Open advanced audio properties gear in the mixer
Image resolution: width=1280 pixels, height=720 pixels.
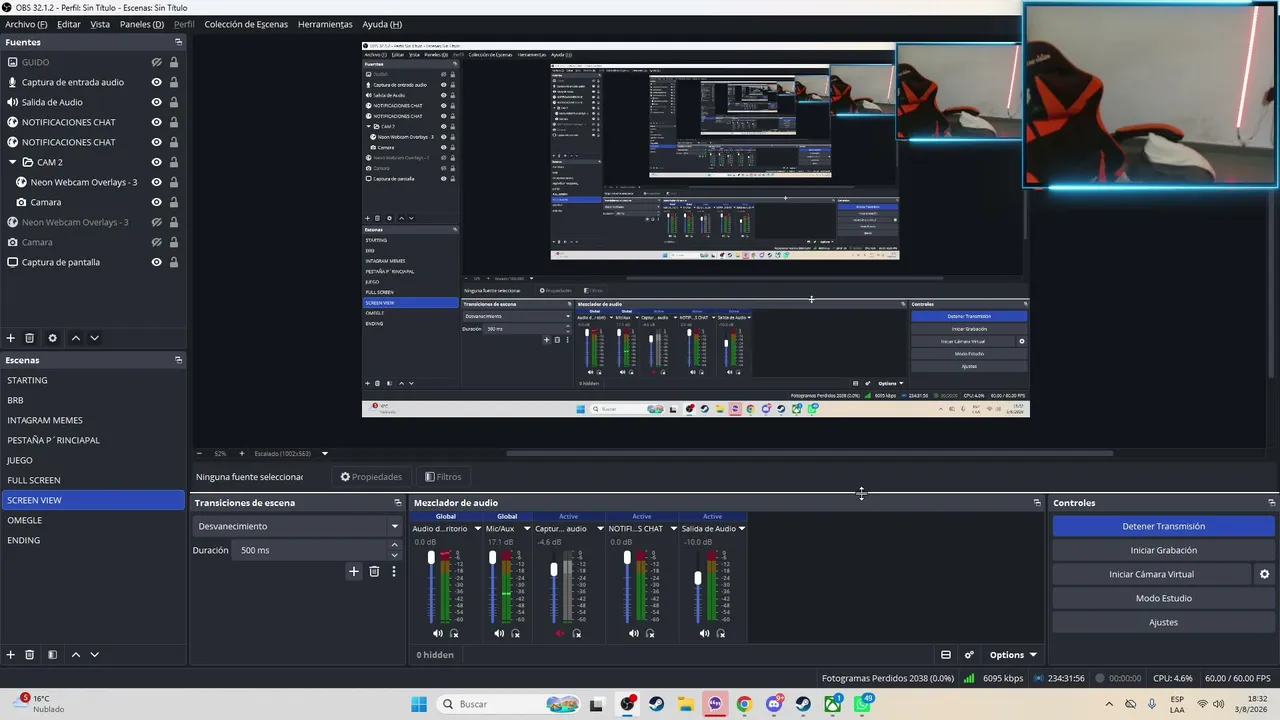click(969, 655)
